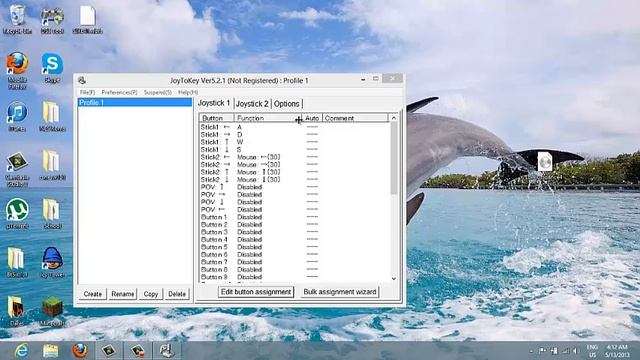Screen dimensions: 640x360
Task: Select Stick2 left Mouse (30) row
Action: (294, 157)
